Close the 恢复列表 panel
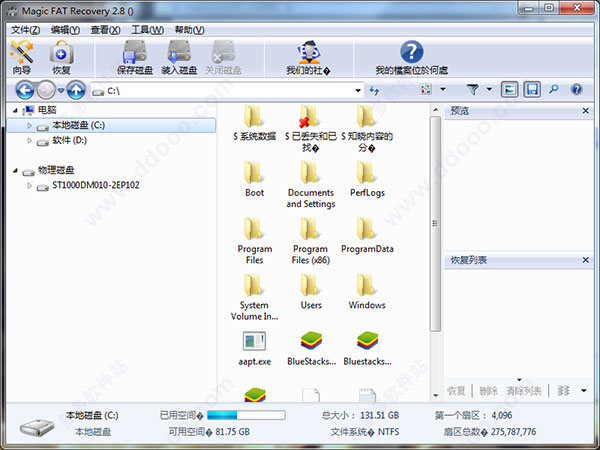Viewport: 600px width, 450px height. point(585,260)
